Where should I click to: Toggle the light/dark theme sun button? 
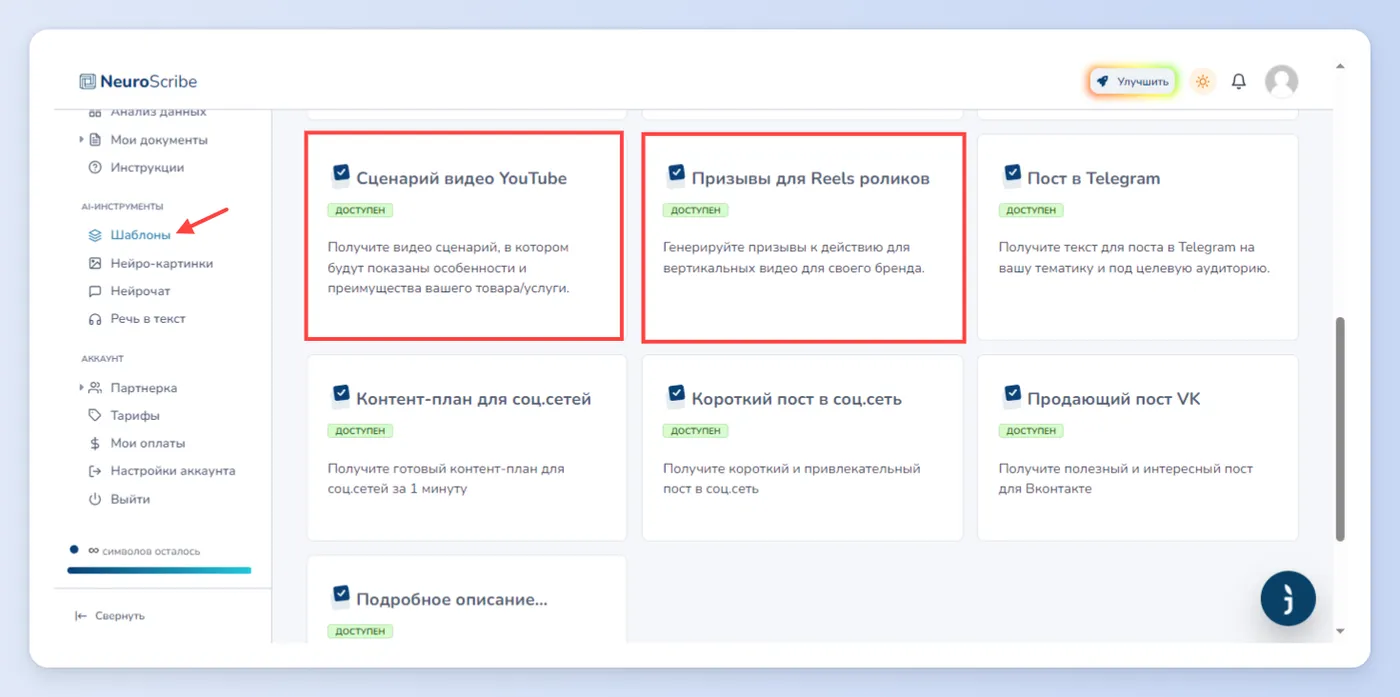coord(1203,81)
